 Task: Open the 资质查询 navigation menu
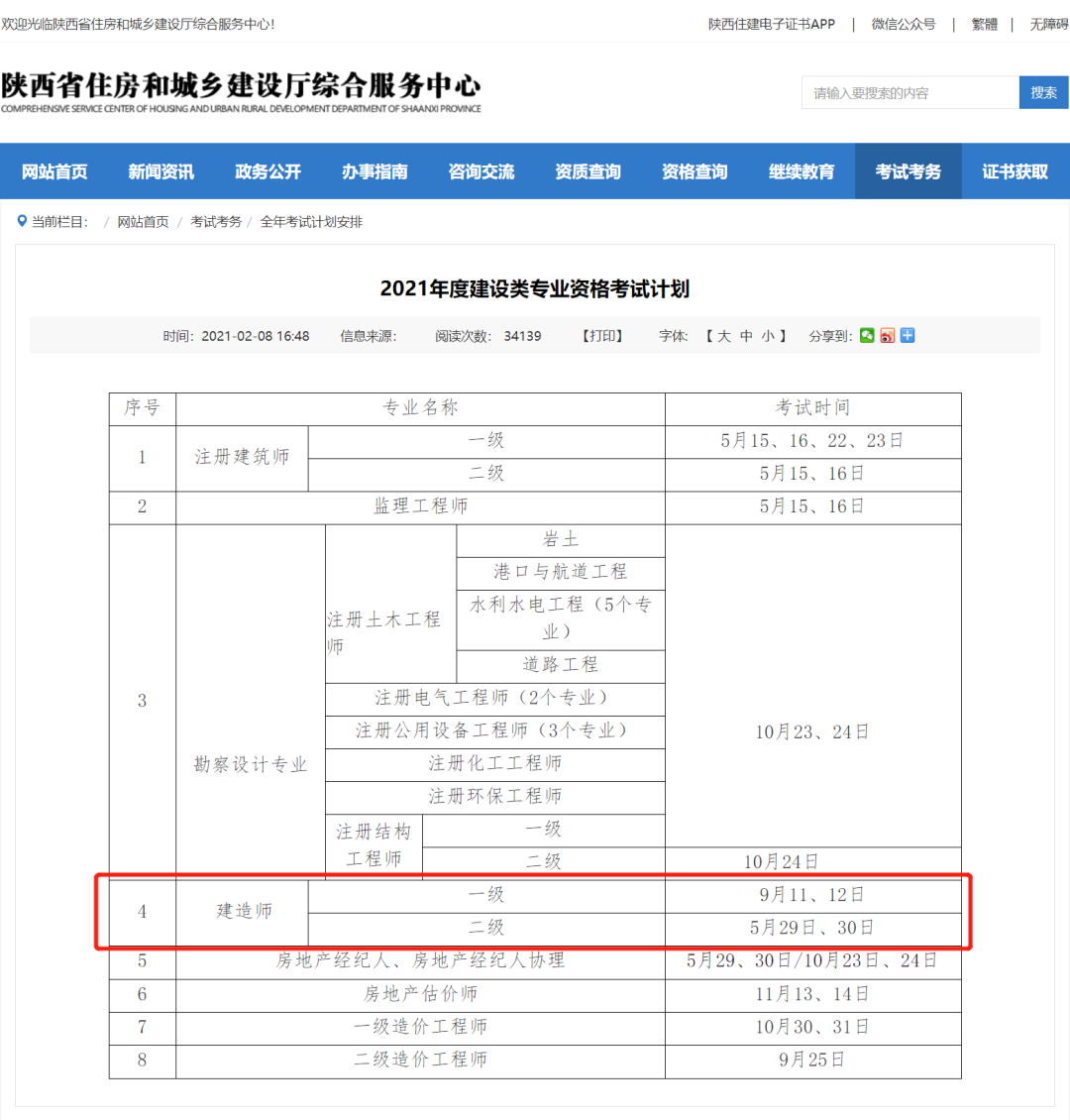(588, 170)
